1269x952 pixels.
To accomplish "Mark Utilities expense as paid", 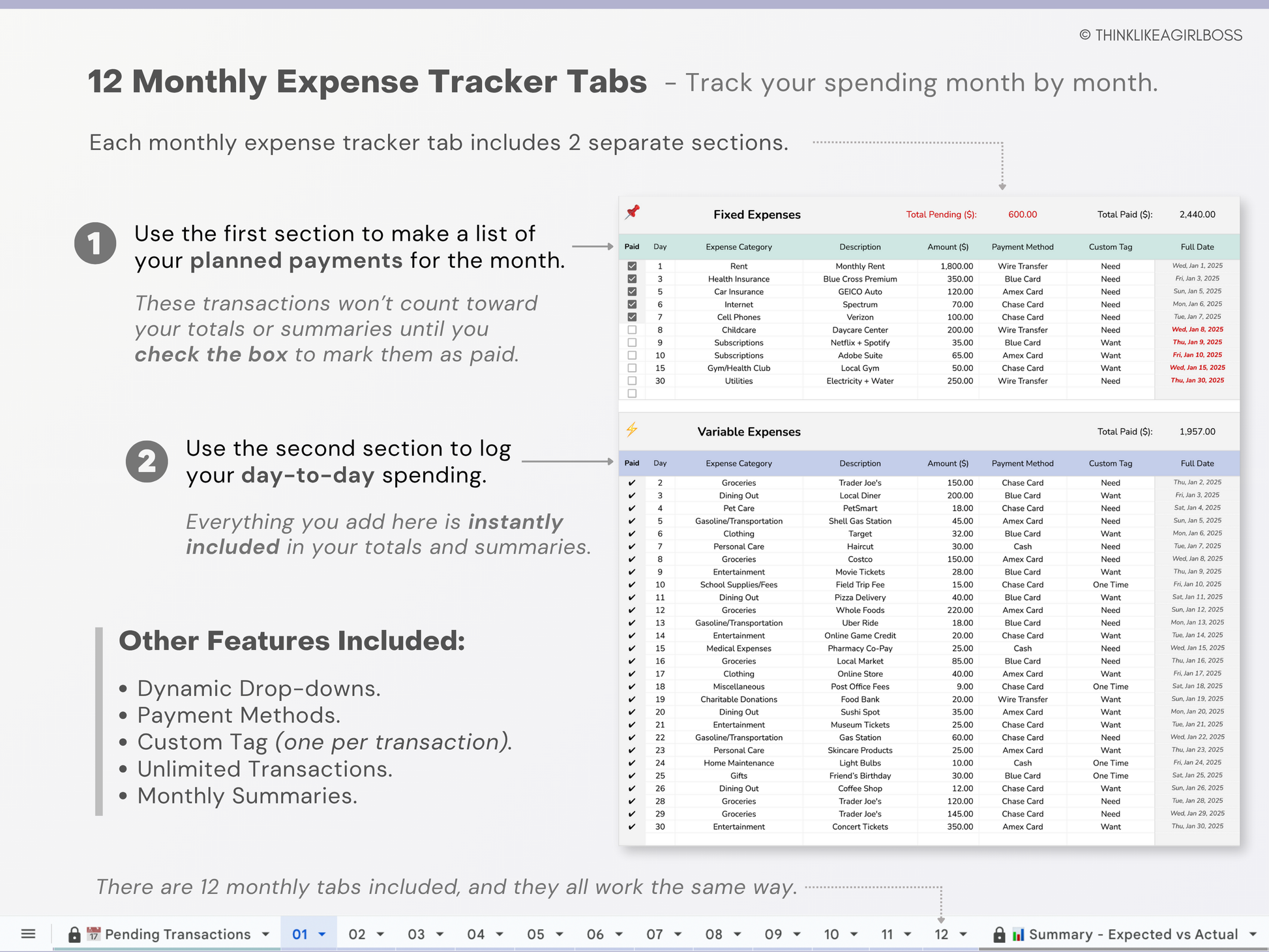I will (x=632, y=381).
